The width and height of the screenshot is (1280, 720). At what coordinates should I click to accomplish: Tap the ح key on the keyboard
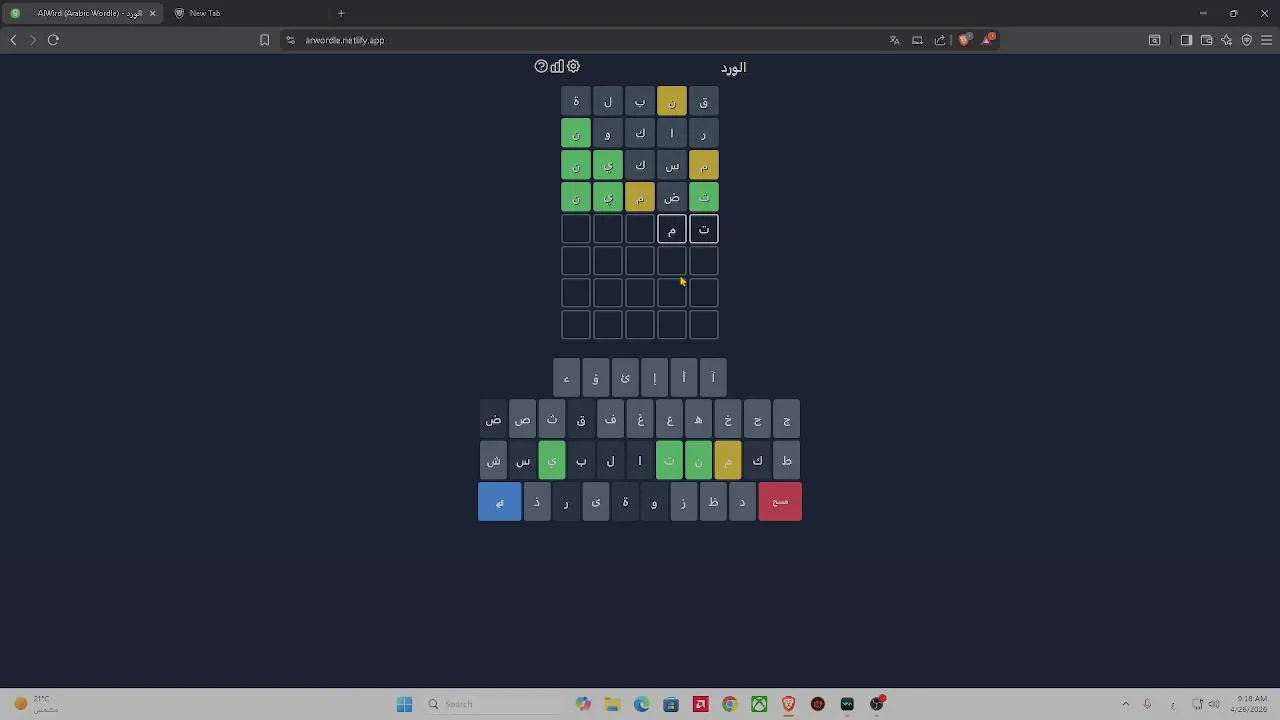click(757, 420)
